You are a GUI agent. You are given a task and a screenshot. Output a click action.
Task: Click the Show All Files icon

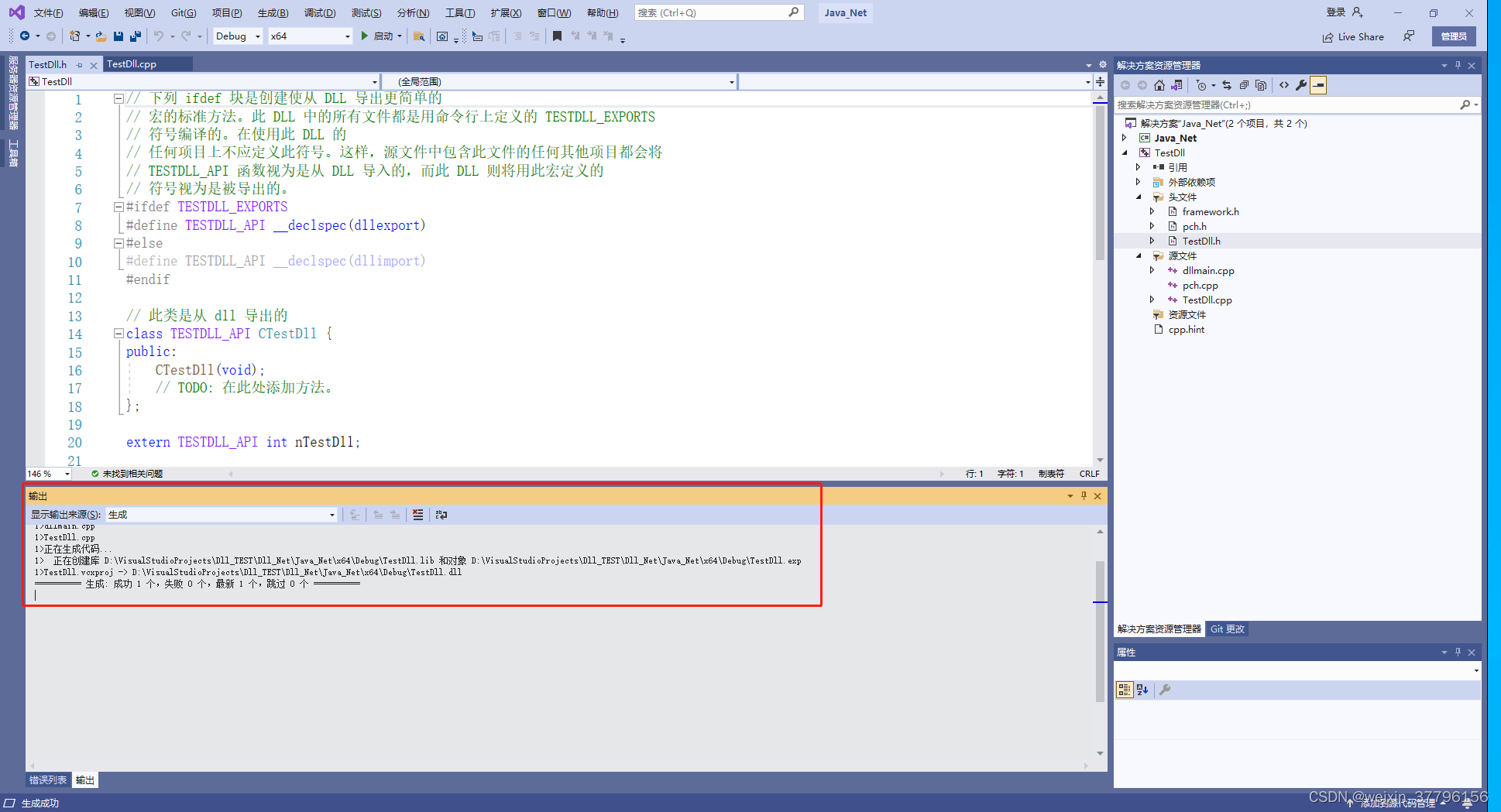point(1261,85)
